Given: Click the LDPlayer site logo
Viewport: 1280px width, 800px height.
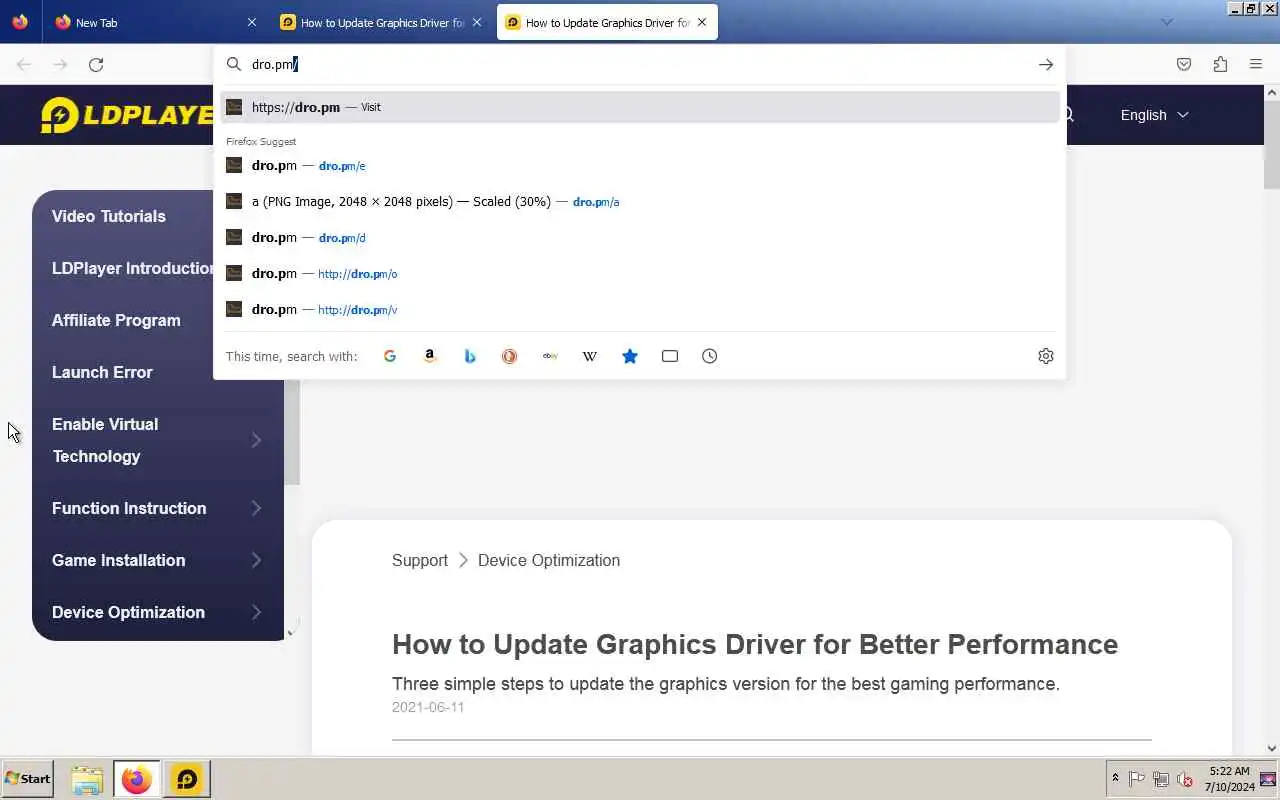Looking at the screenshot, I should [127, 115].
